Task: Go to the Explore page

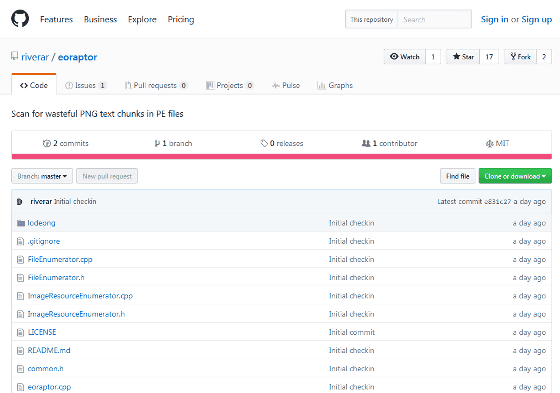Action: (x=142, y=19)
